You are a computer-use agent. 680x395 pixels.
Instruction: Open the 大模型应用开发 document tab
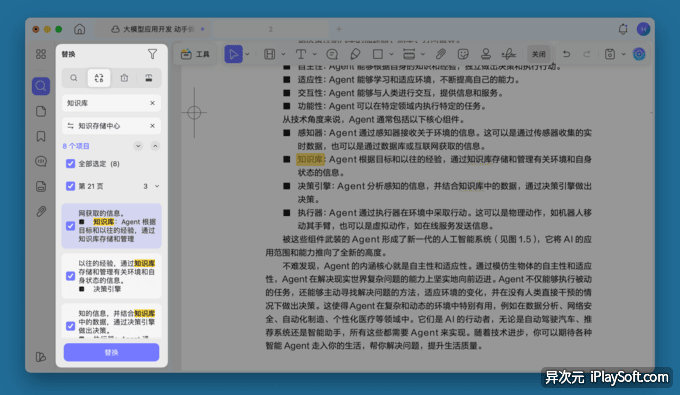(x=152, y=29)
